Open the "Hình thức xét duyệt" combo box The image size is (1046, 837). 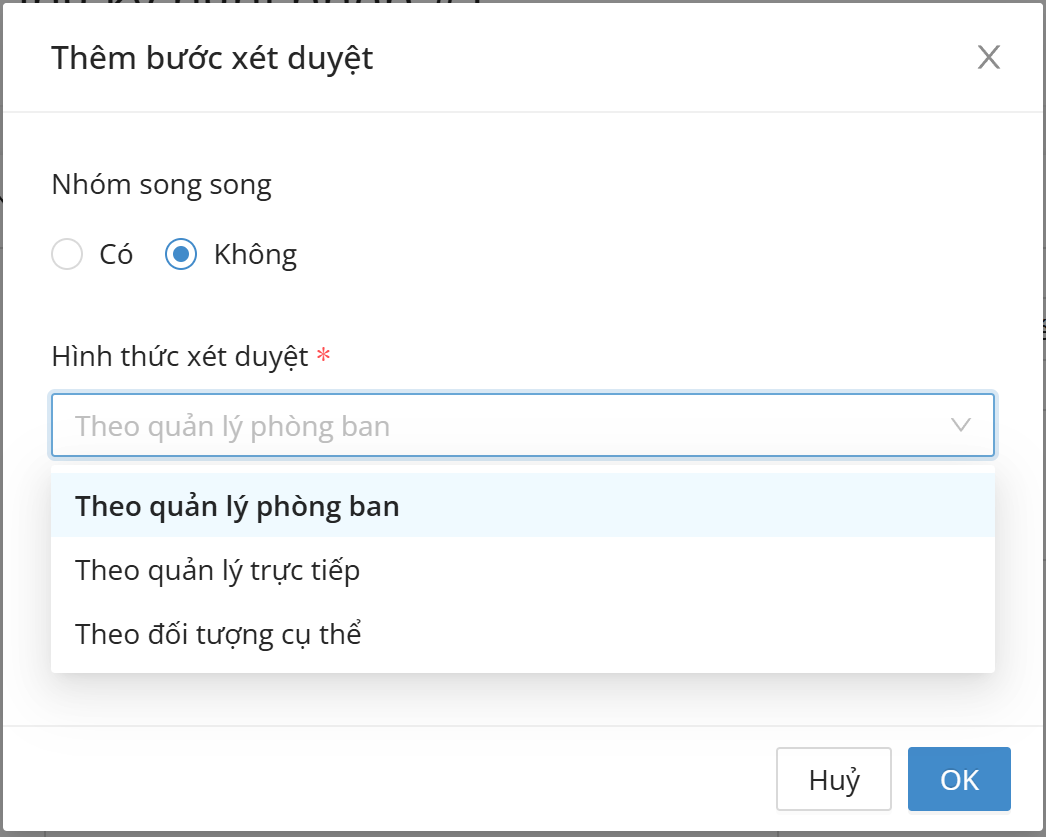click(x=522, y=425)
